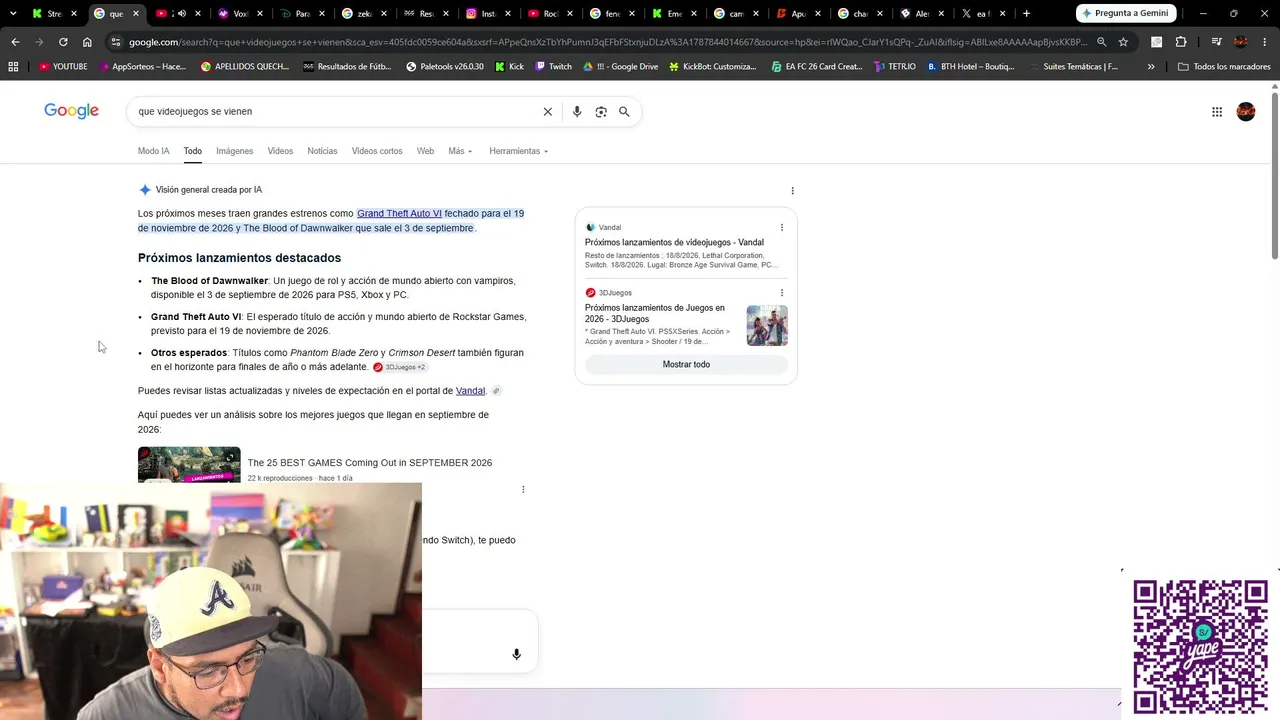The width and height of the screenshot is (1280, 720).
Task: Select the Web search tab
Action: (x=425, y=151)
